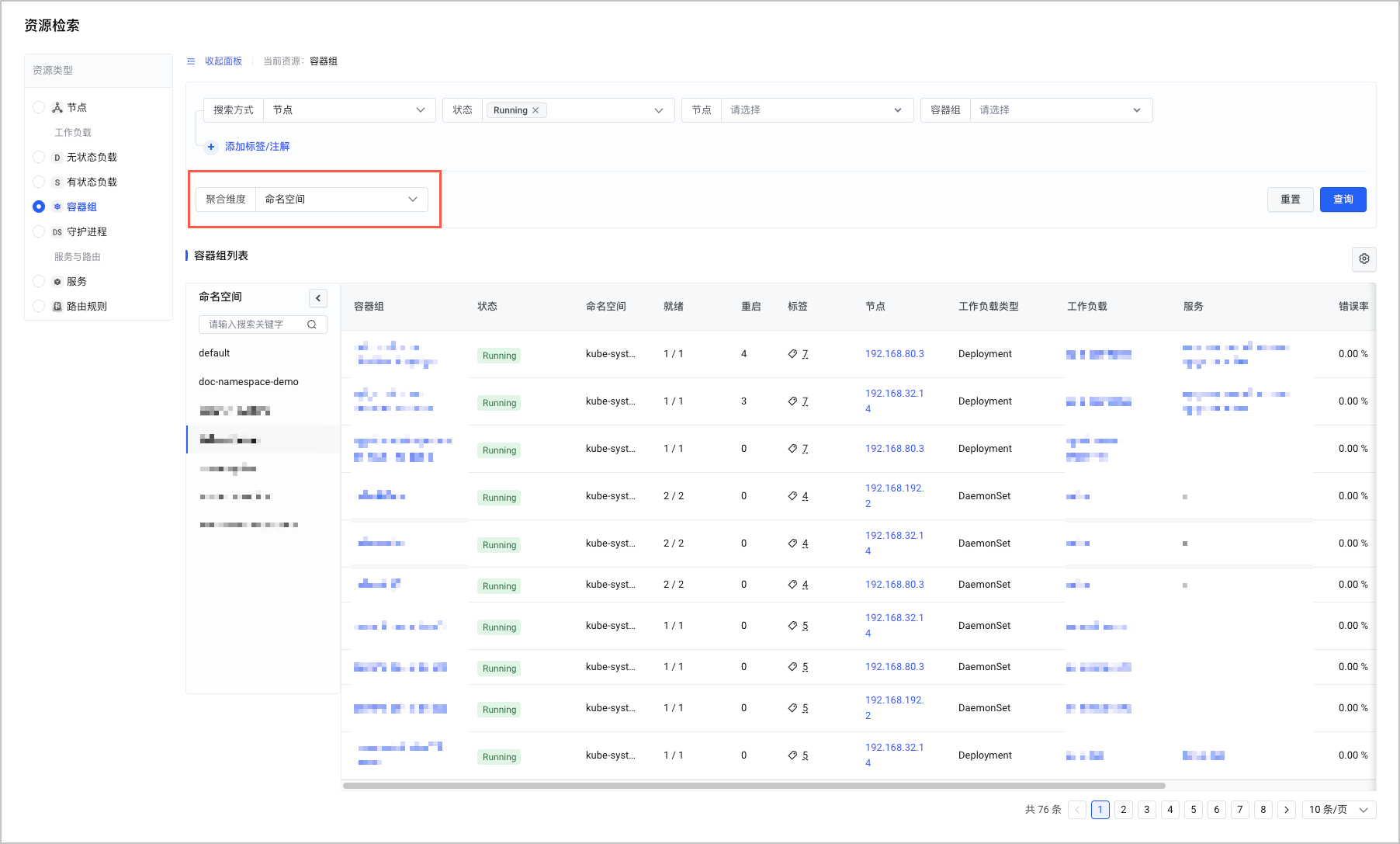1400x844 pixels.
Task: Select the 路由规则 radio button
Action: point(39,306)
